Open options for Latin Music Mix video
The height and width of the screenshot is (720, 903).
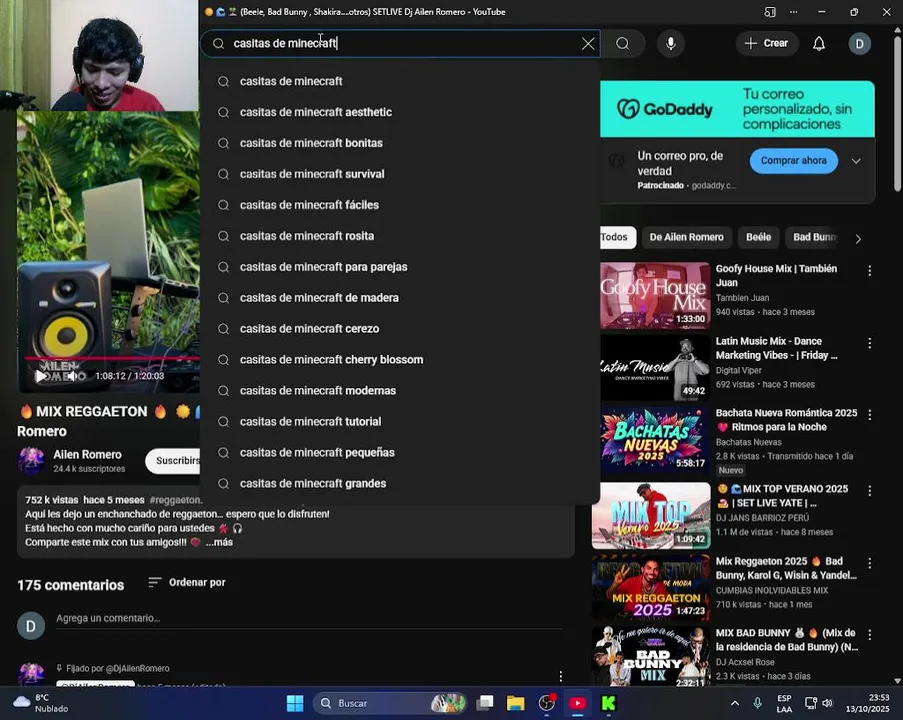(869, 343)
